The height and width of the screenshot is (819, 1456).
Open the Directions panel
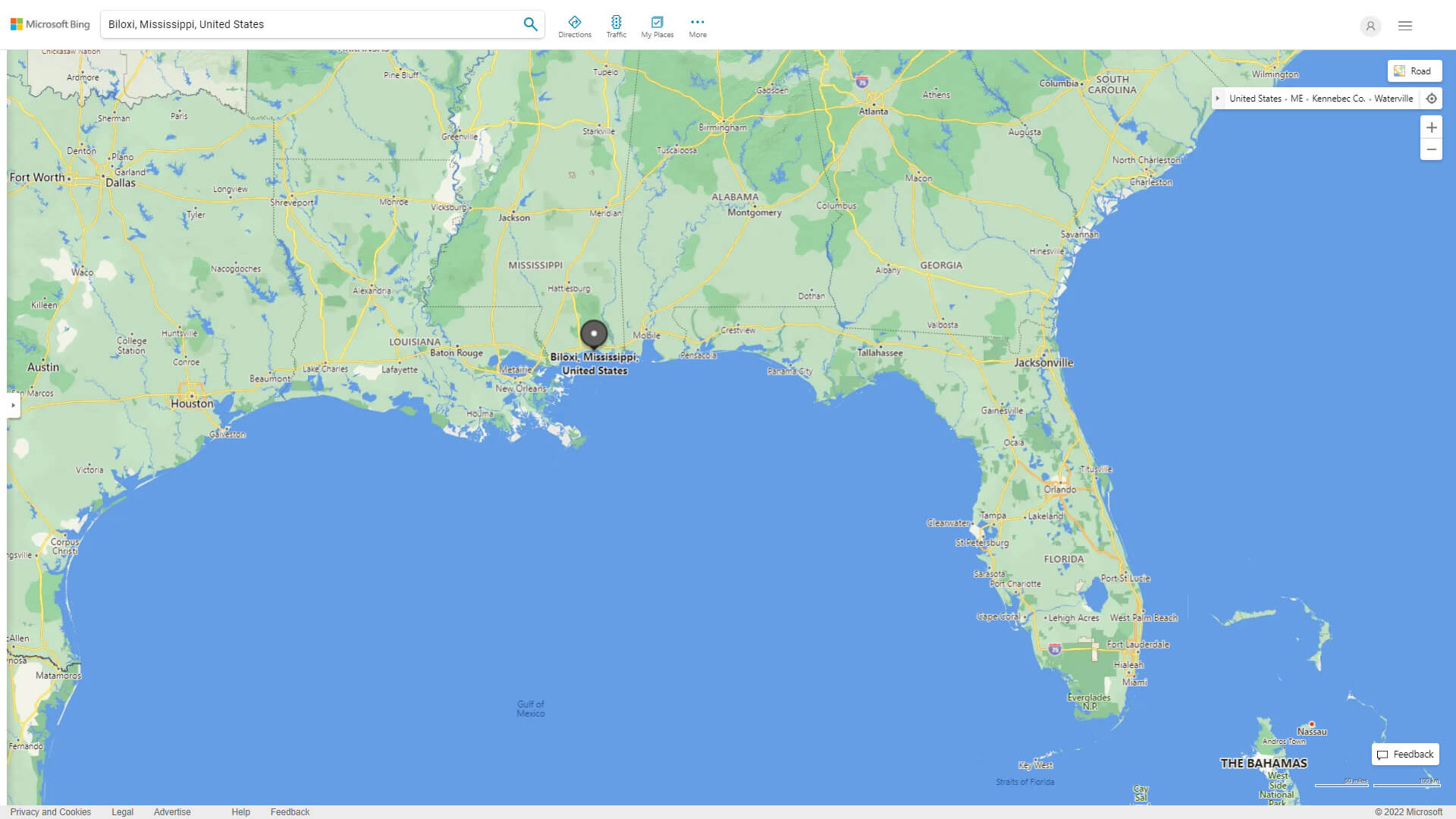[x=575, y=26]
